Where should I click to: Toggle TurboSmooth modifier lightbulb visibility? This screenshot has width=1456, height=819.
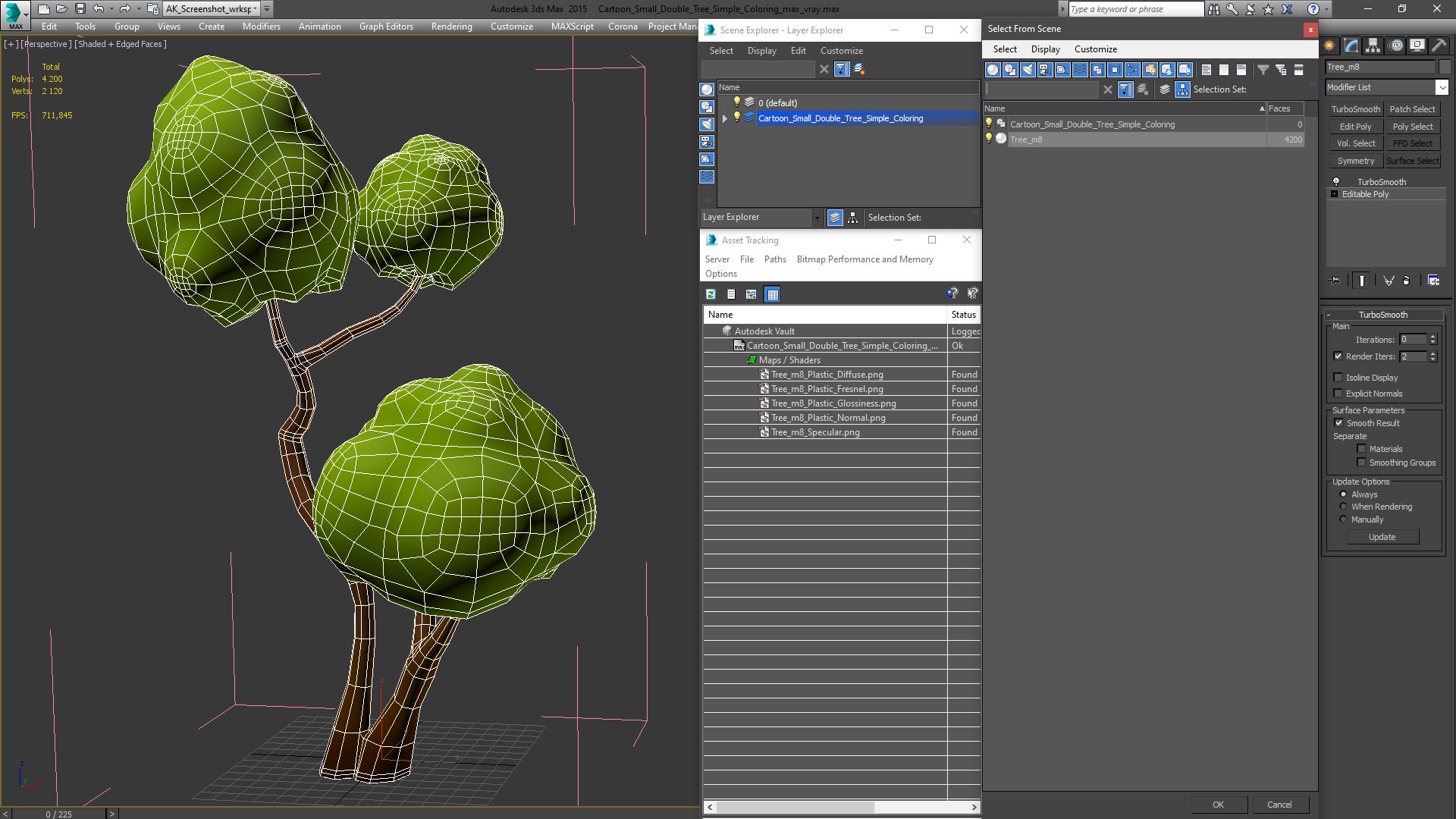[1336, 182]
